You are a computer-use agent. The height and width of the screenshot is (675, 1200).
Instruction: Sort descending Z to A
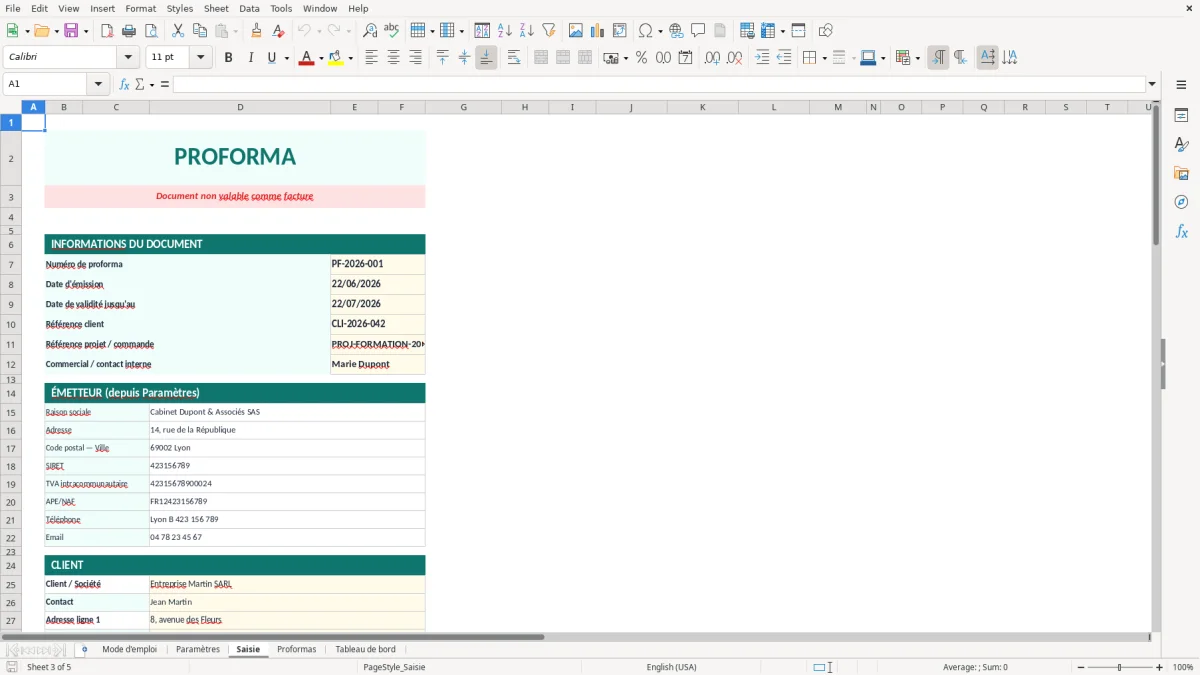(x=527, y=31)
